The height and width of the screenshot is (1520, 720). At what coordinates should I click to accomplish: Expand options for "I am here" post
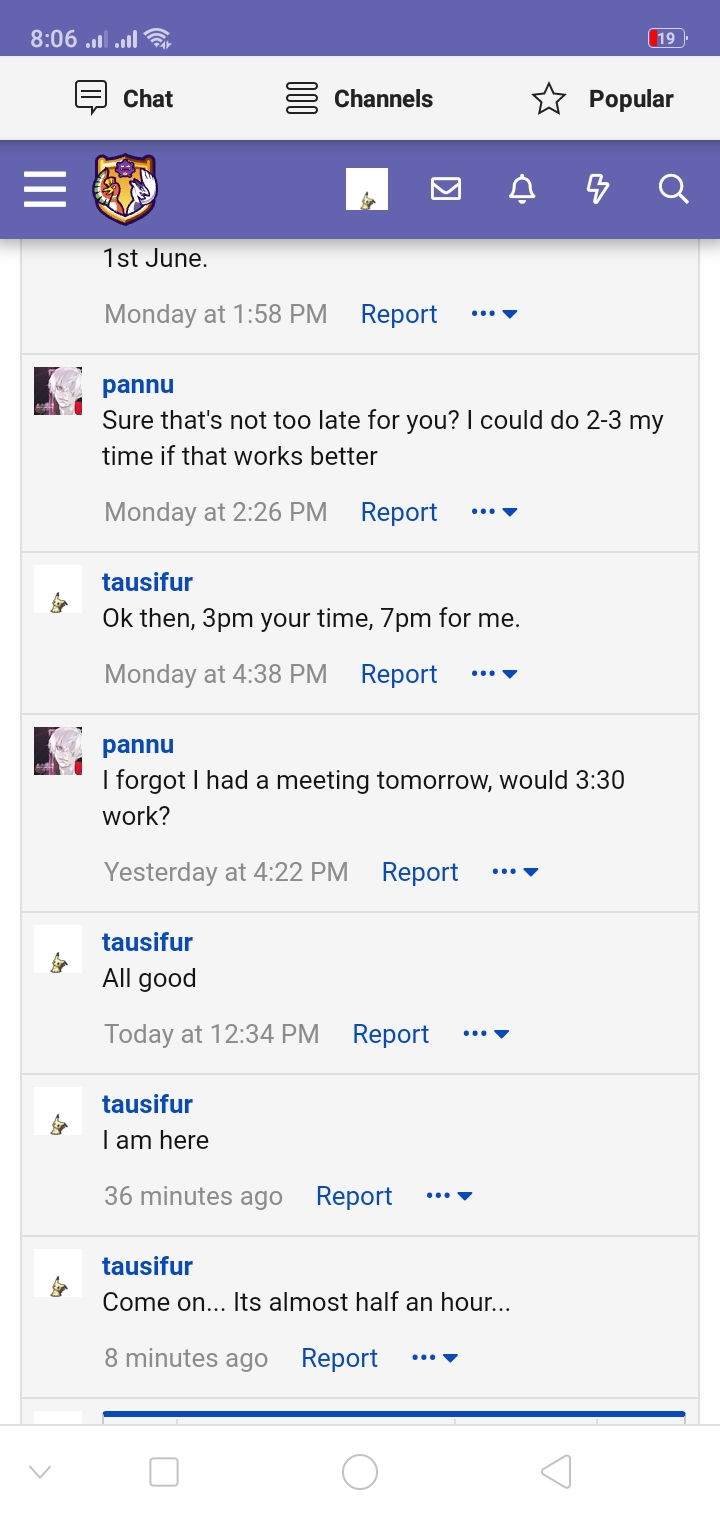pyautogui.click(x=449, y=1196)
